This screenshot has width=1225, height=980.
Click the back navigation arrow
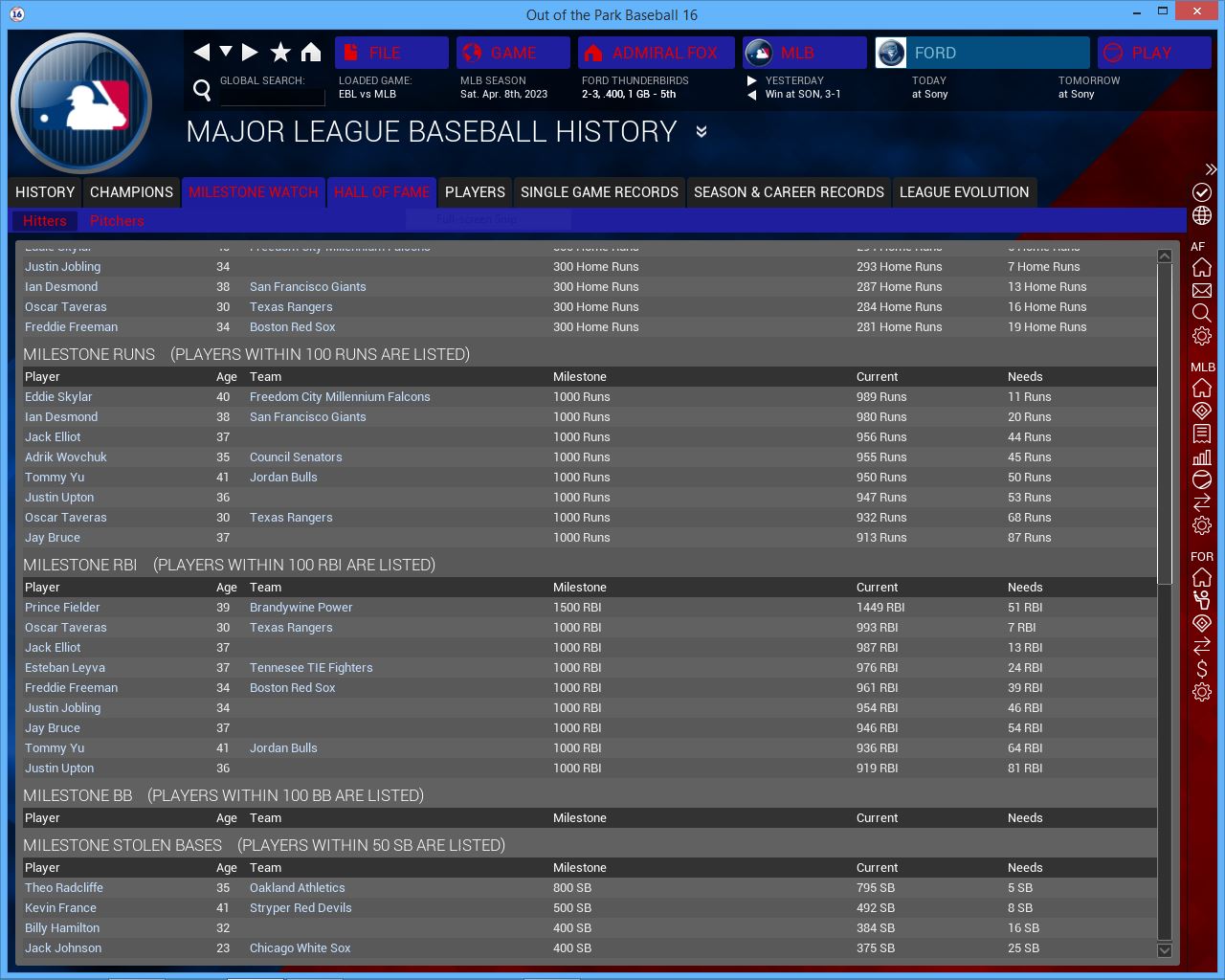pyautogui.click(x=201, y=53)
